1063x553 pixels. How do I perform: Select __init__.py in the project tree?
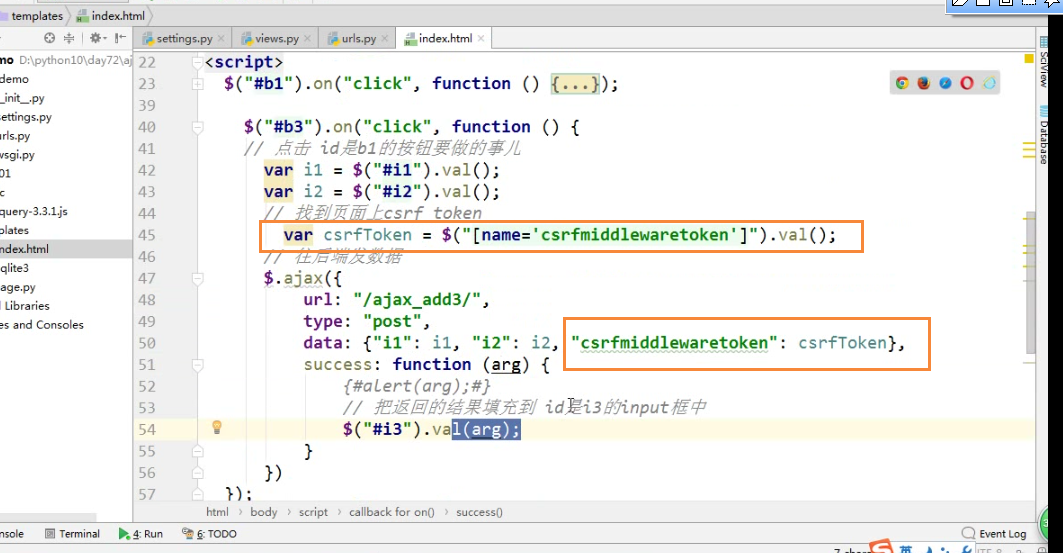22,98
